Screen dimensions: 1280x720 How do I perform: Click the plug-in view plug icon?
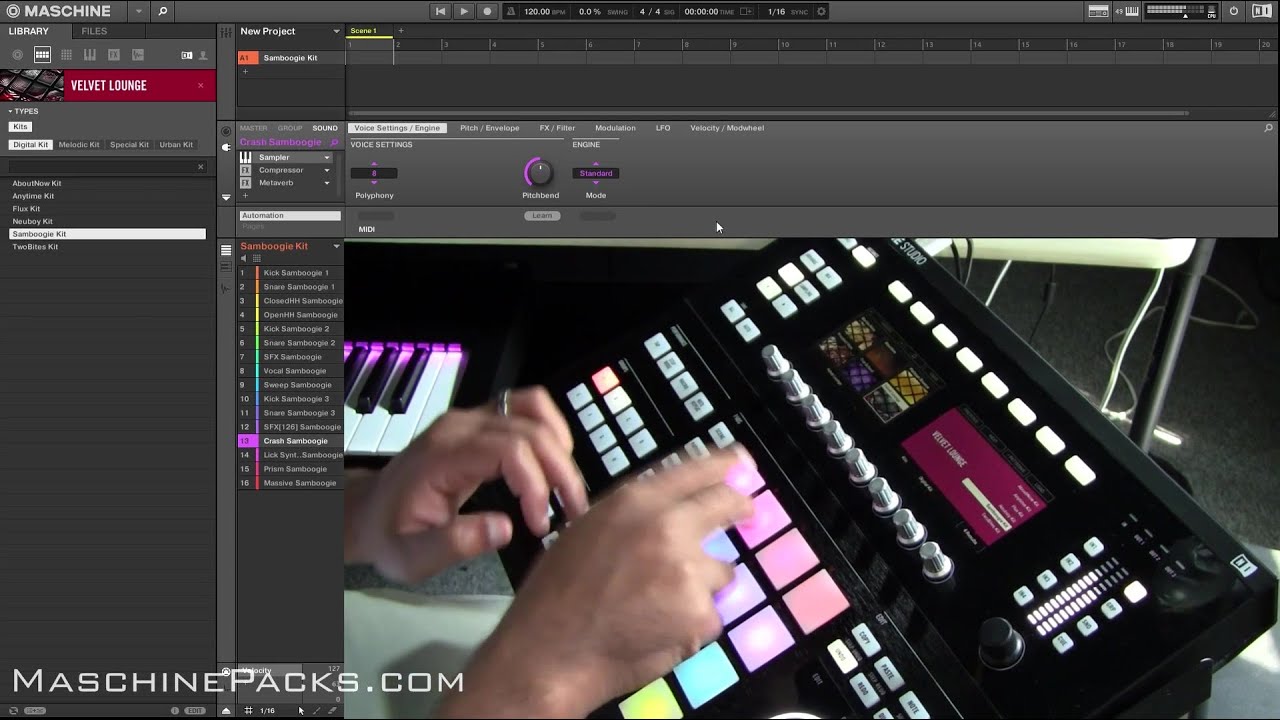226,148
